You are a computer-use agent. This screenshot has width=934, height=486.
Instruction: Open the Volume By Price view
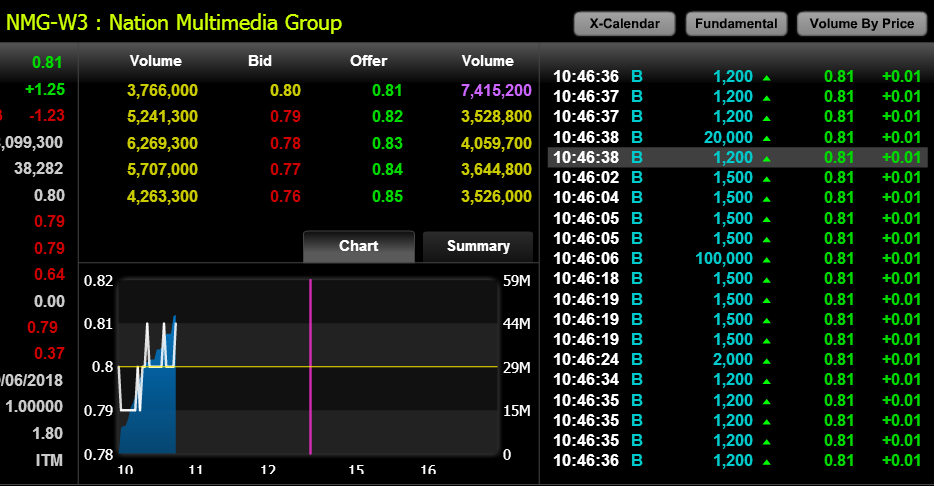point(862,24)
